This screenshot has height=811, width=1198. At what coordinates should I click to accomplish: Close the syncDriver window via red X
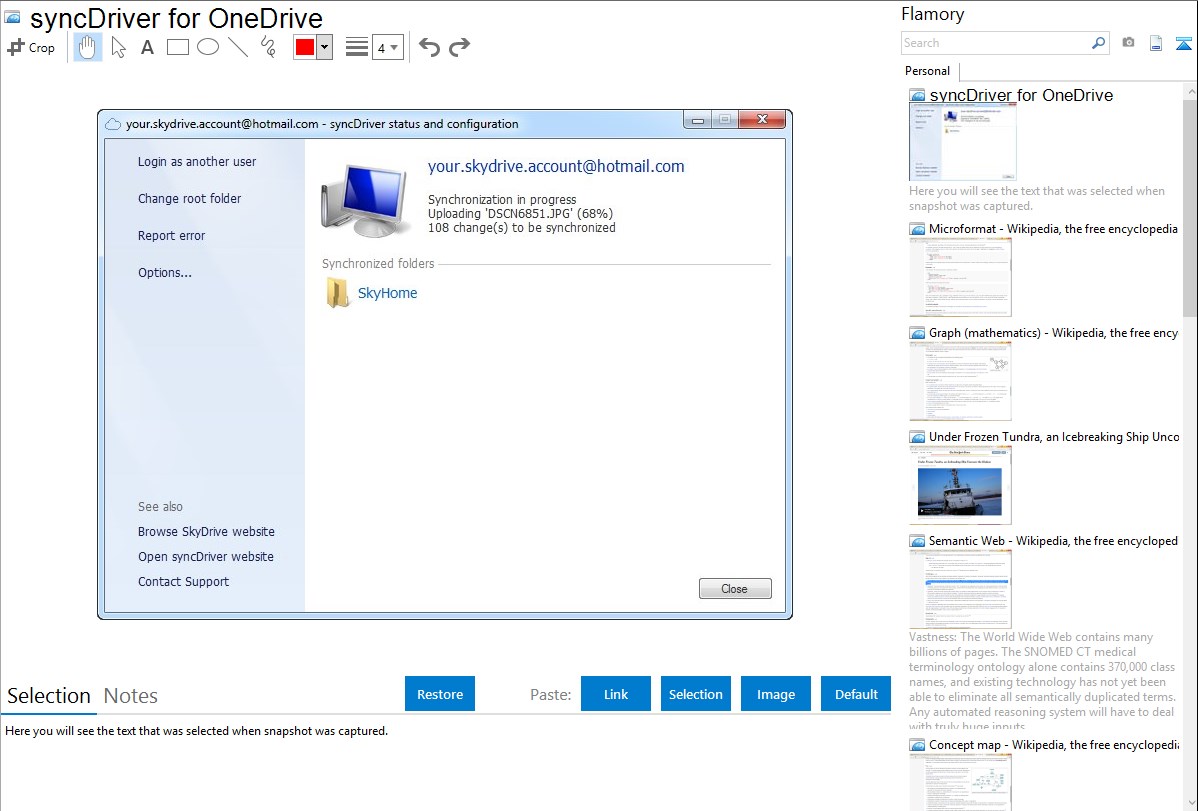coord(762,119)
